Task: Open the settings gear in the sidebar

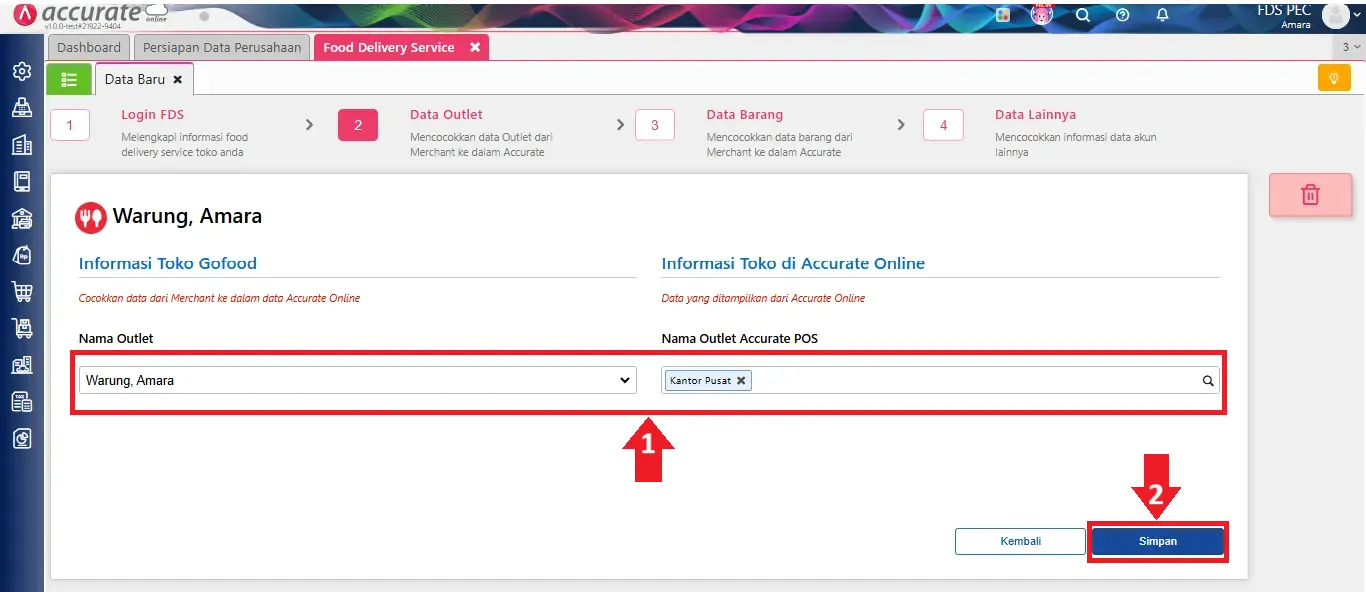Action: tap(21, 72)
